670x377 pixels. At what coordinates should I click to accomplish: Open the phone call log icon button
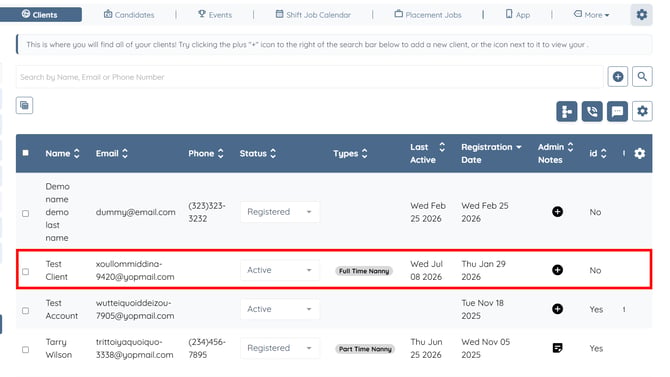(592, 112)
